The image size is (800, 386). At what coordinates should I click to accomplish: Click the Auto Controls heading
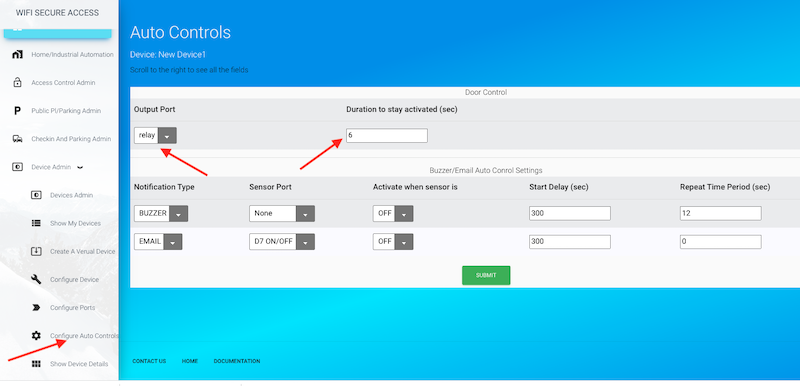(180, 32)
